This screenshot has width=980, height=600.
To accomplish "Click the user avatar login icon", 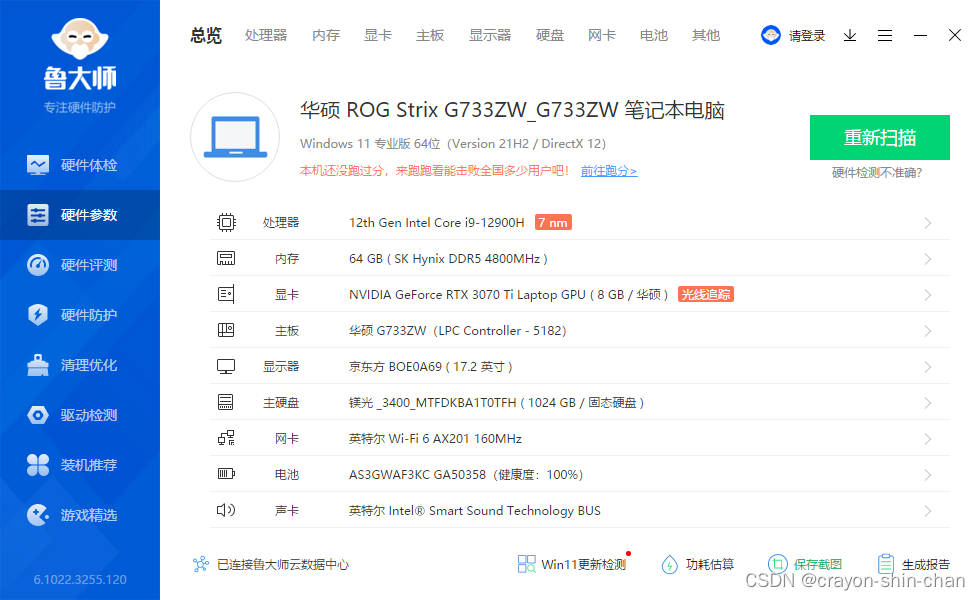I will 771,35.
